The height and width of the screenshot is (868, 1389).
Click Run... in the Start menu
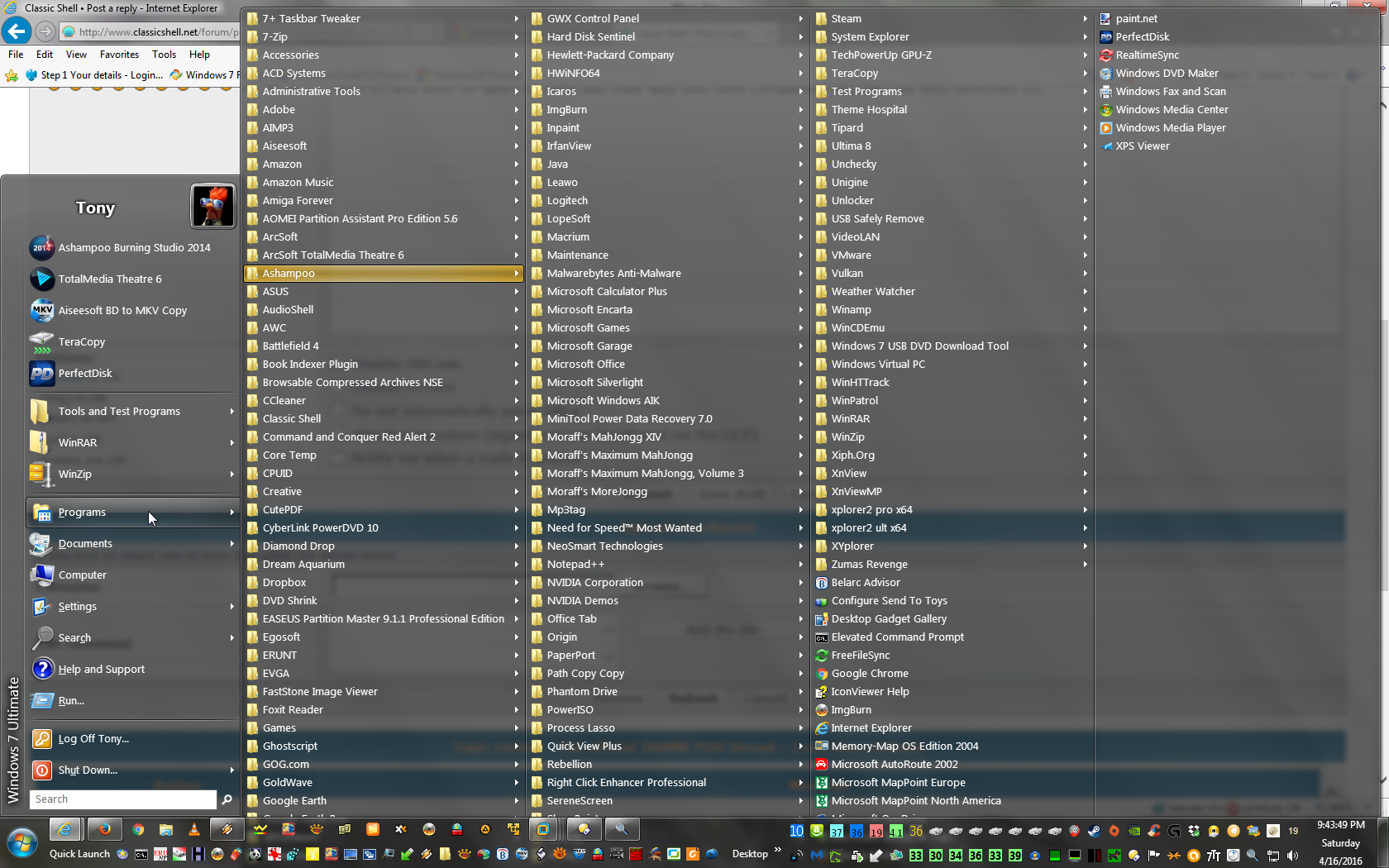pos(71,700)
